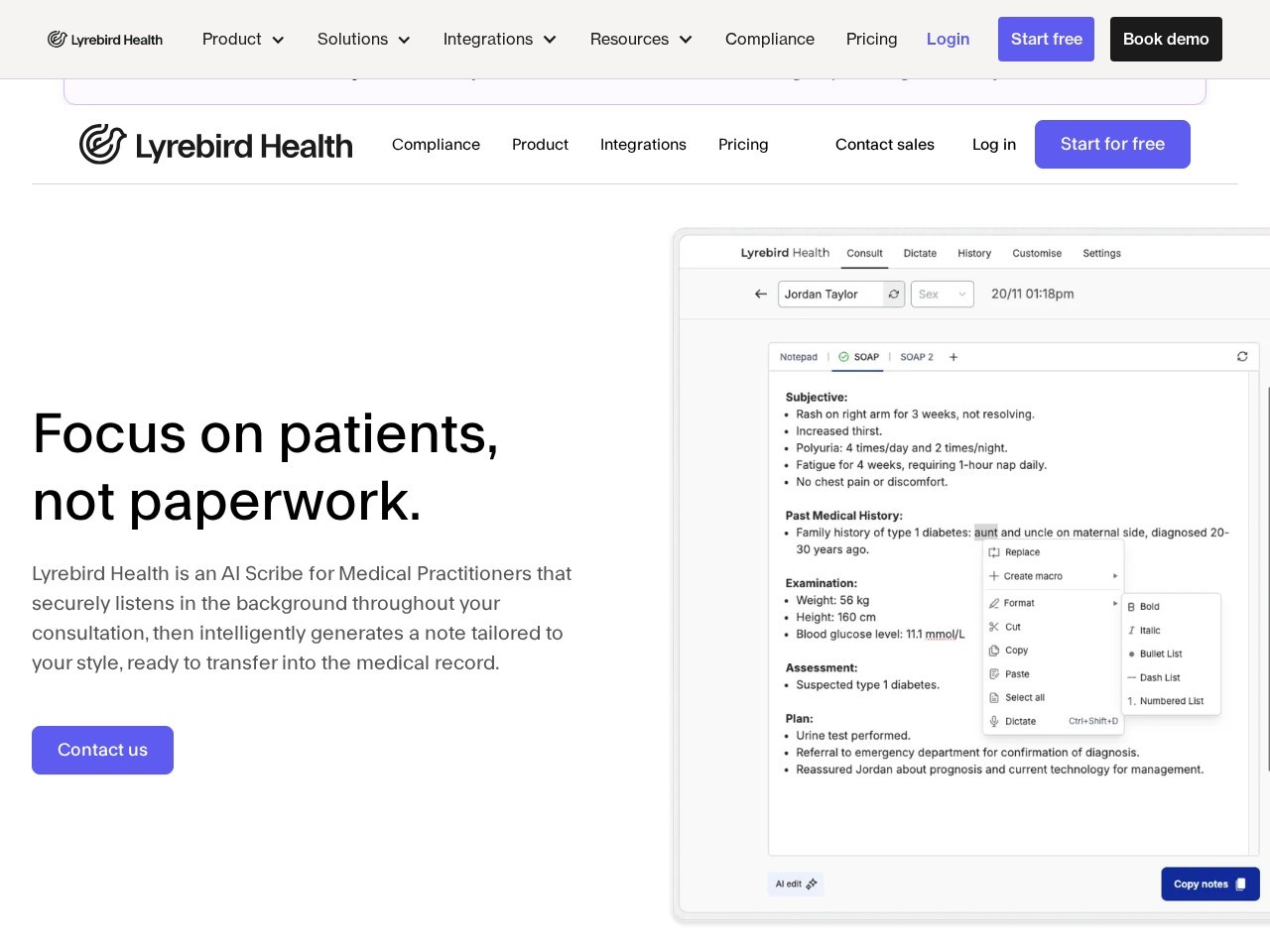Viewport: 1270px width, 952px height.
Task: Expand the Product dropdown in top navbar
Action: [243, 40]
